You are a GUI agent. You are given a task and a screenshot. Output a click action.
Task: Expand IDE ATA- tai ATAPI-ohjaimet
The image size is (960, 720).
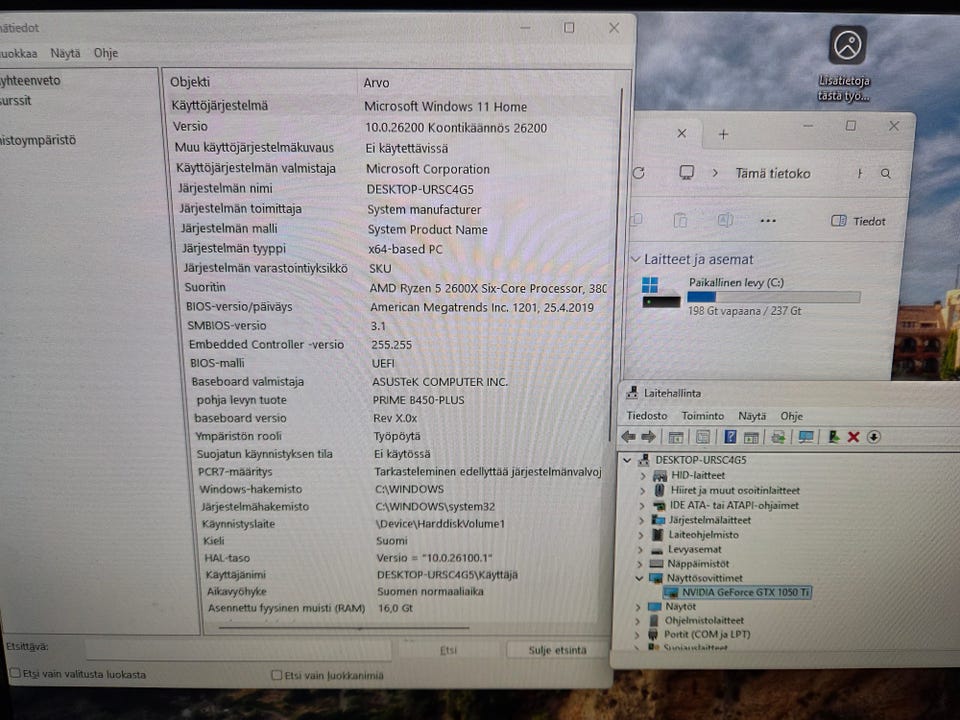(642, 506)
